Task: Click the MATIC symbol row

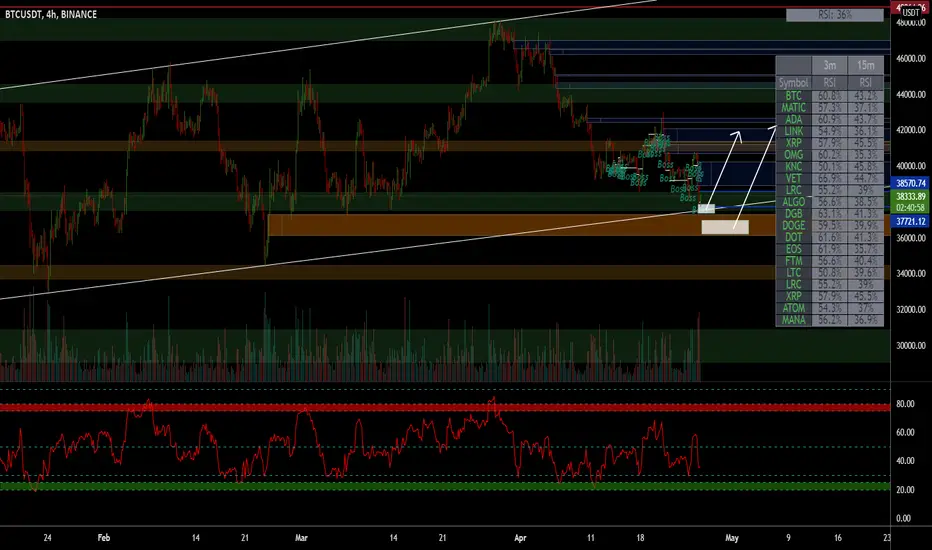Action: tap(794, 108)
